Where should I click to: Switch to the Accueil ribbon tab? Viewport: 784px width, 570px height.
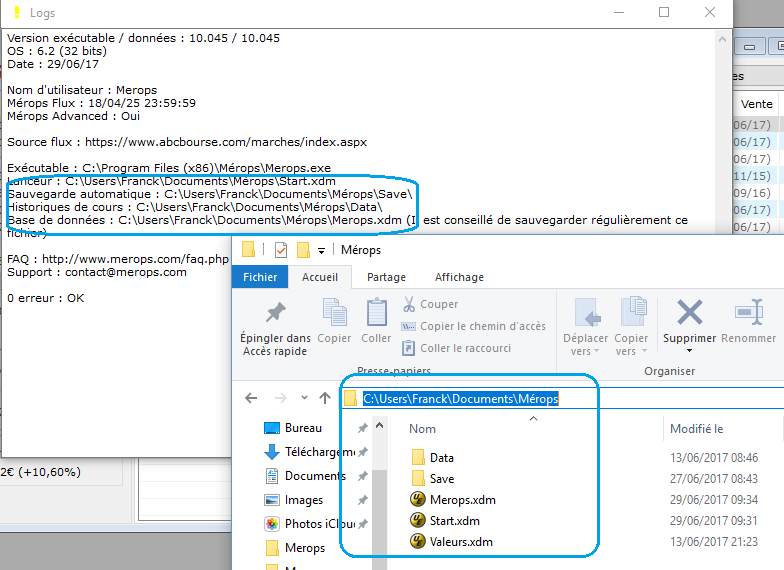click(320, 277)
